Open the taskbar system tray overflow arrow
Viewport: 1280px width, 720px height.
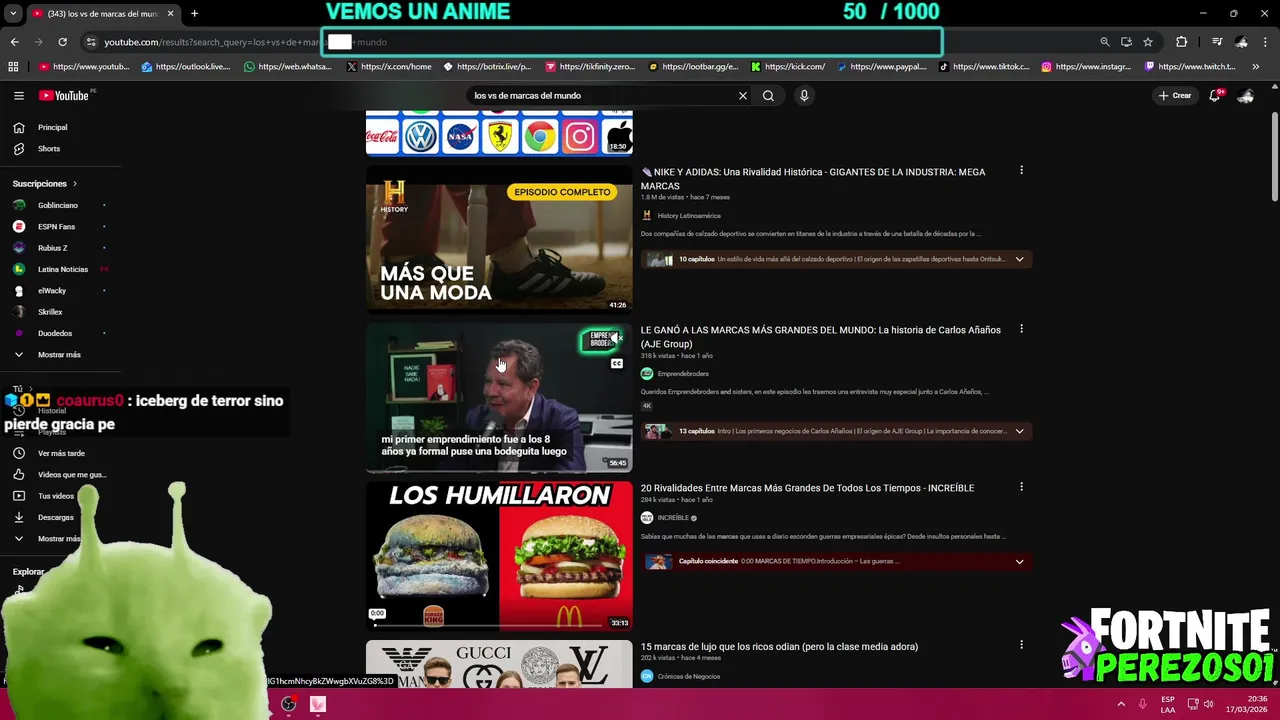pyautogui.click(x=1121, y=704)
